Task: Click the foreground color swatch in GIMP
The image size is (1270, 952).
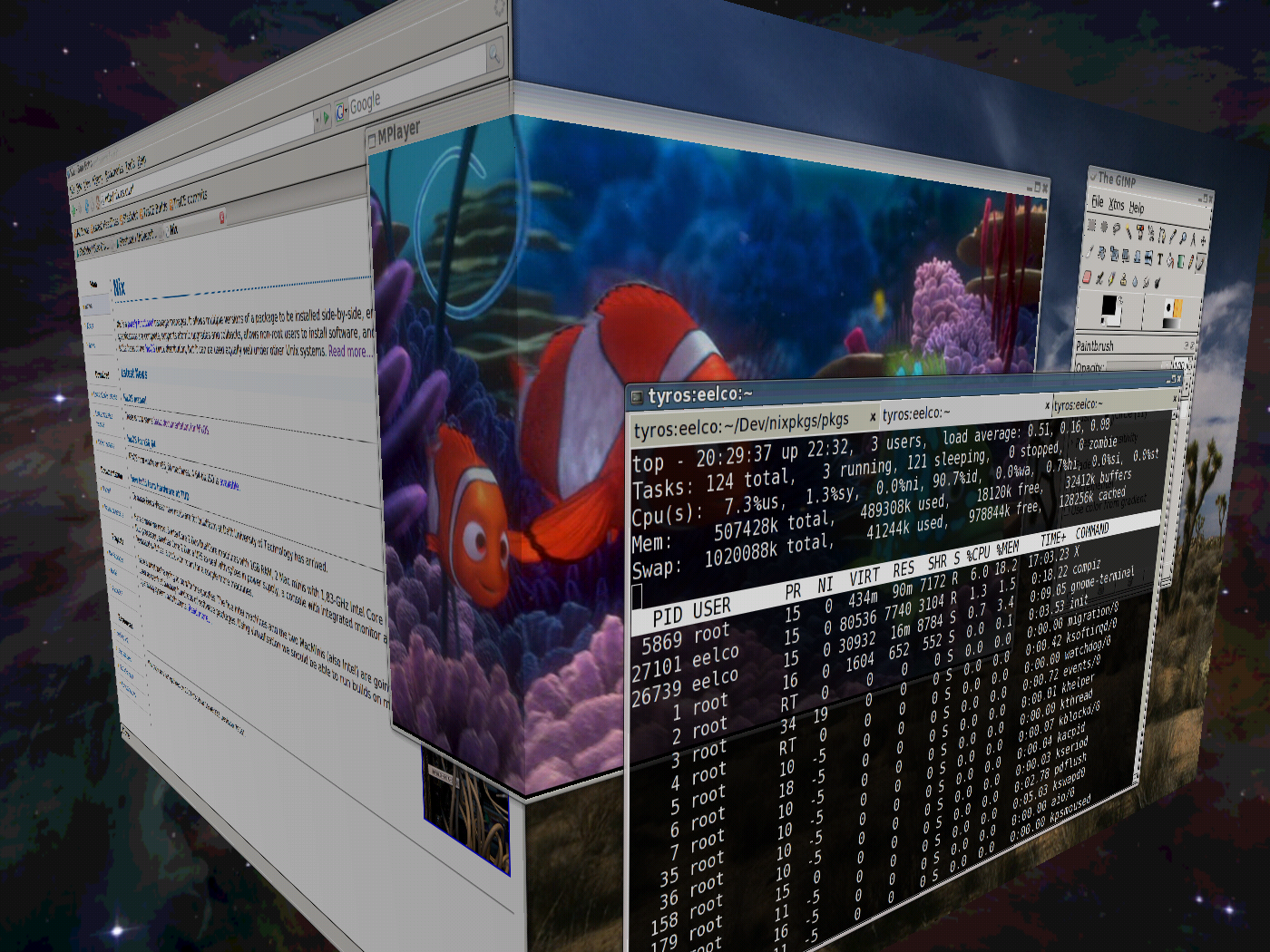Action: pos(1109,306)
